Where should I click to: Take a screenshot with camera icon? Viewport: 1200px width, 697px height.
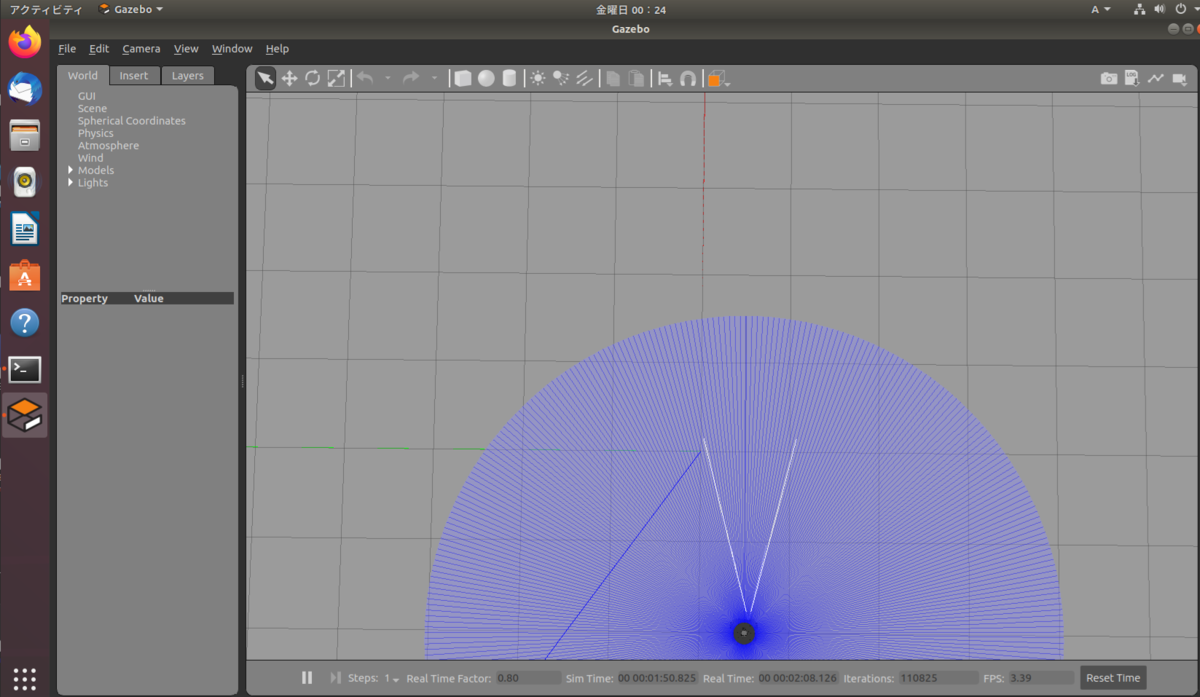click(x=1109, y=78)
